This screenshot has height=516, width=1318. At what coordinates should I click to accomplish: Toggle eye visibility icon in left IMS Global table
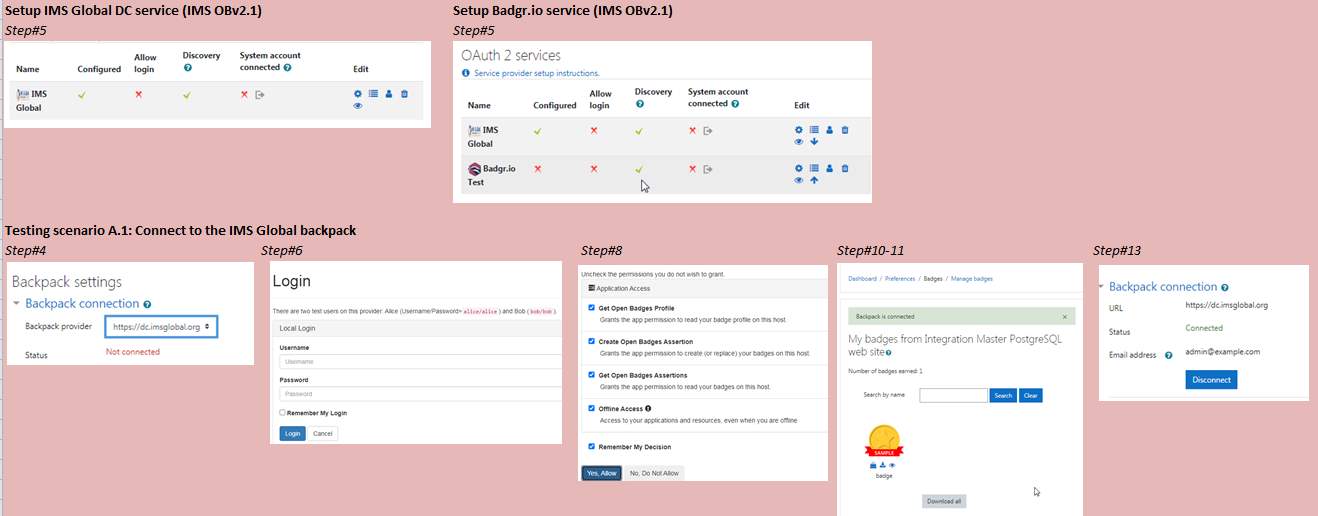pos(358,105)
